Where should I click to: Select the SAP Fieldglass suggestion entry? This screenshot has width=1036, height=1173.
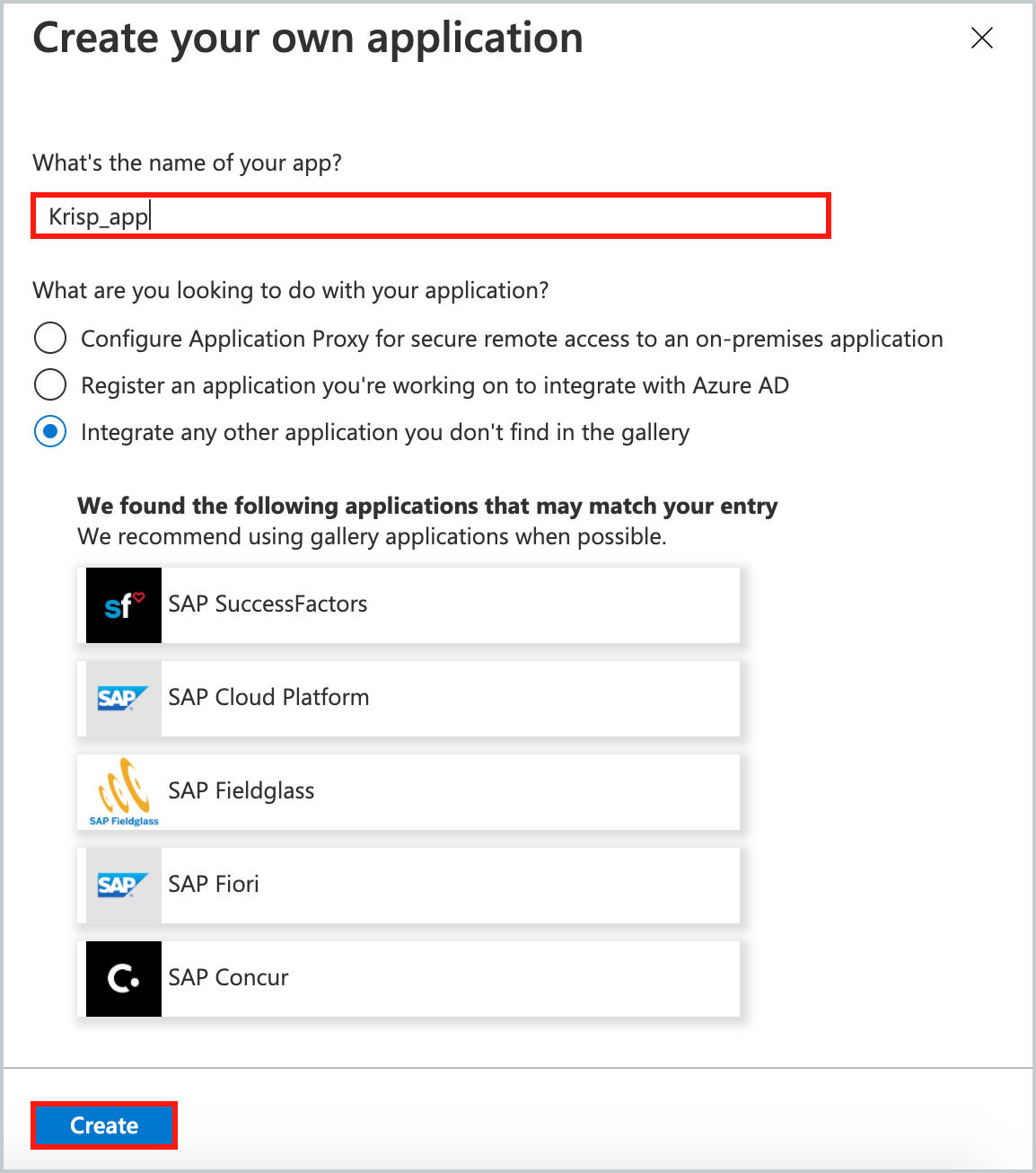(408, 791)
